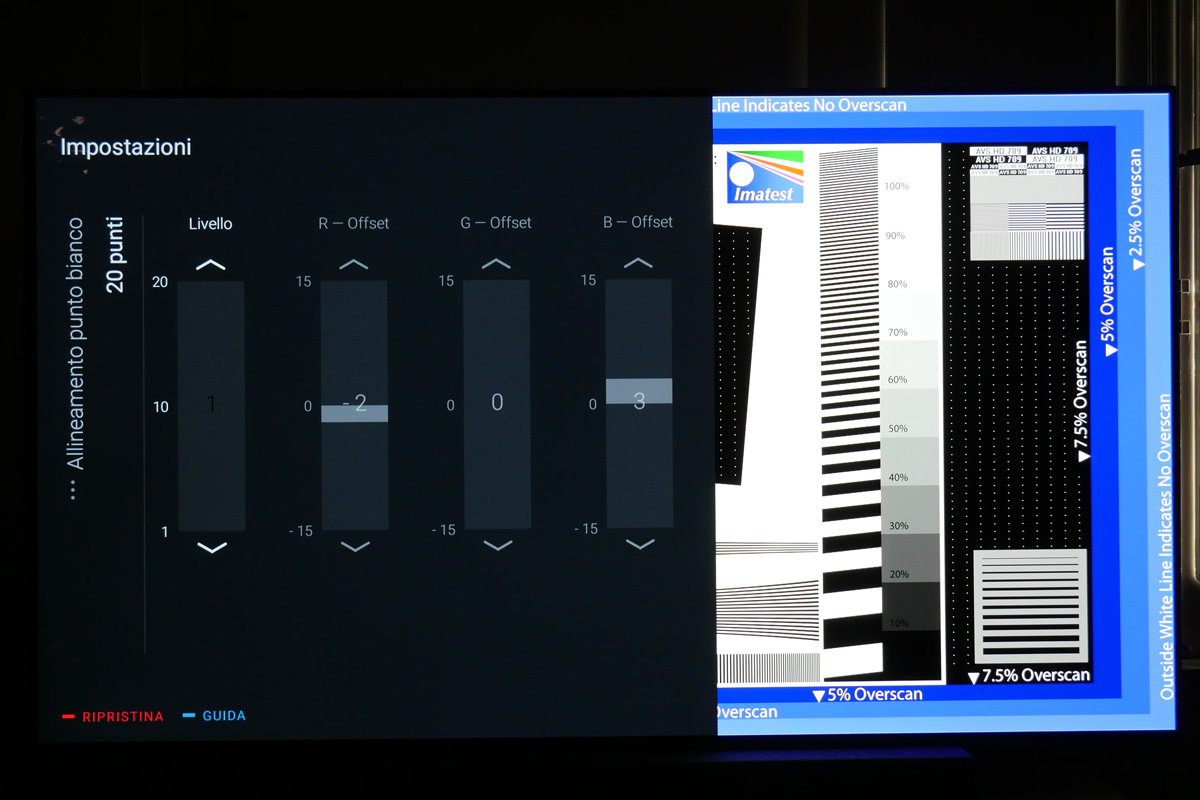
Task: Click the Impostazioni title
Action: pos(125,147)
